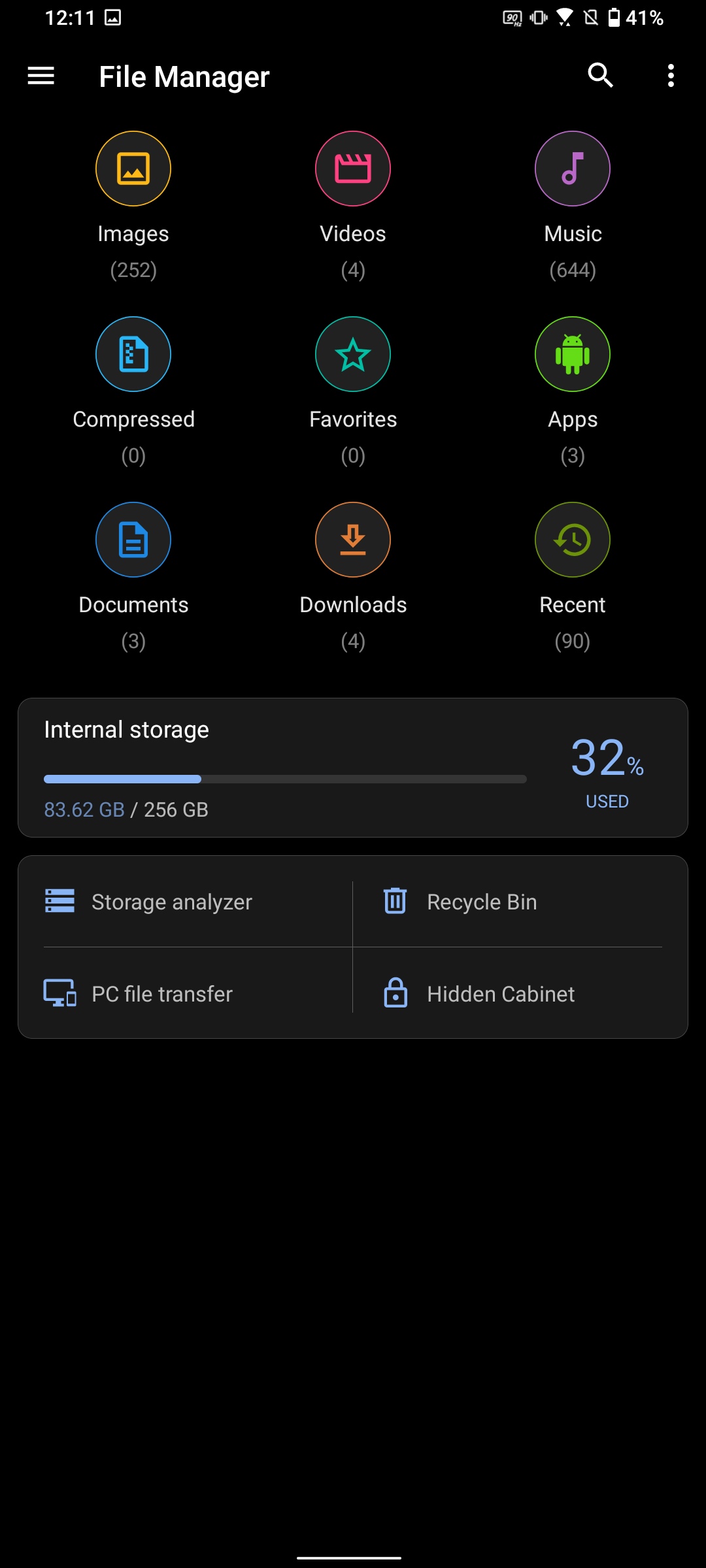
Task: Open the Recycle Bin
Action: (x=481, y=902)
